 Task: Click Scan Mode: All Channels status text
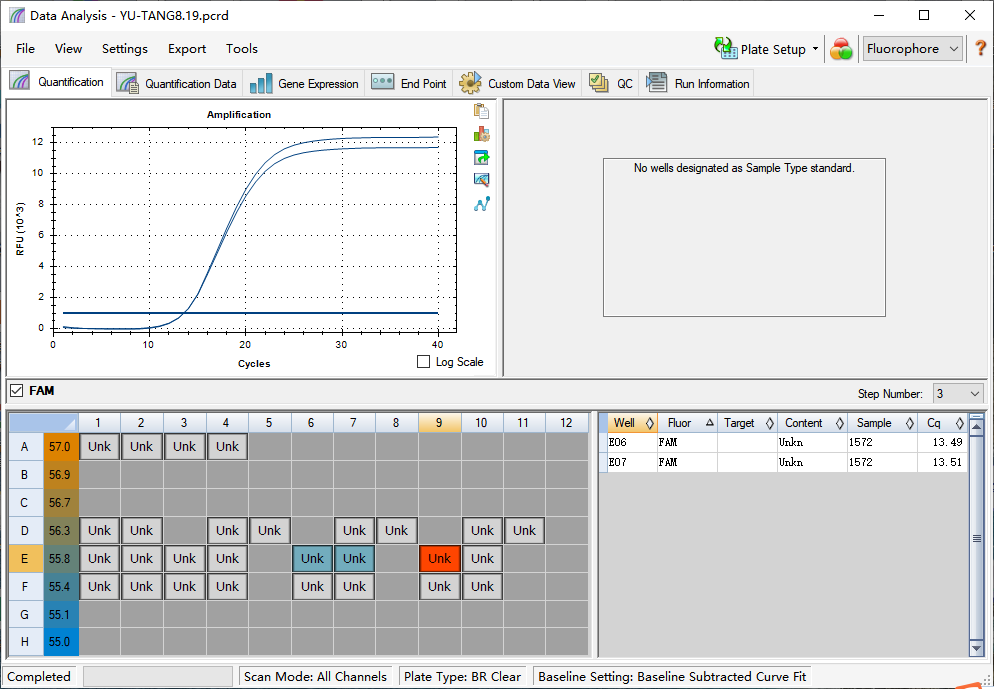pos(315,676)
